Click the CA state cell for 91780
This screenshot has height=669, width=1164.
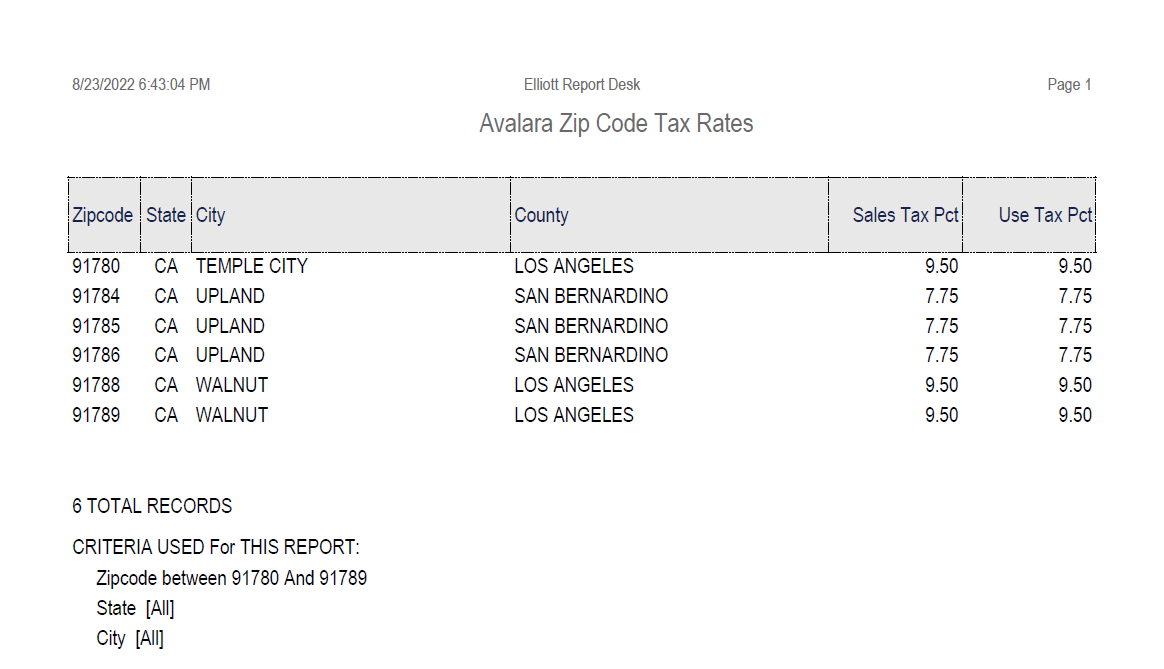[x=166, y=267]
